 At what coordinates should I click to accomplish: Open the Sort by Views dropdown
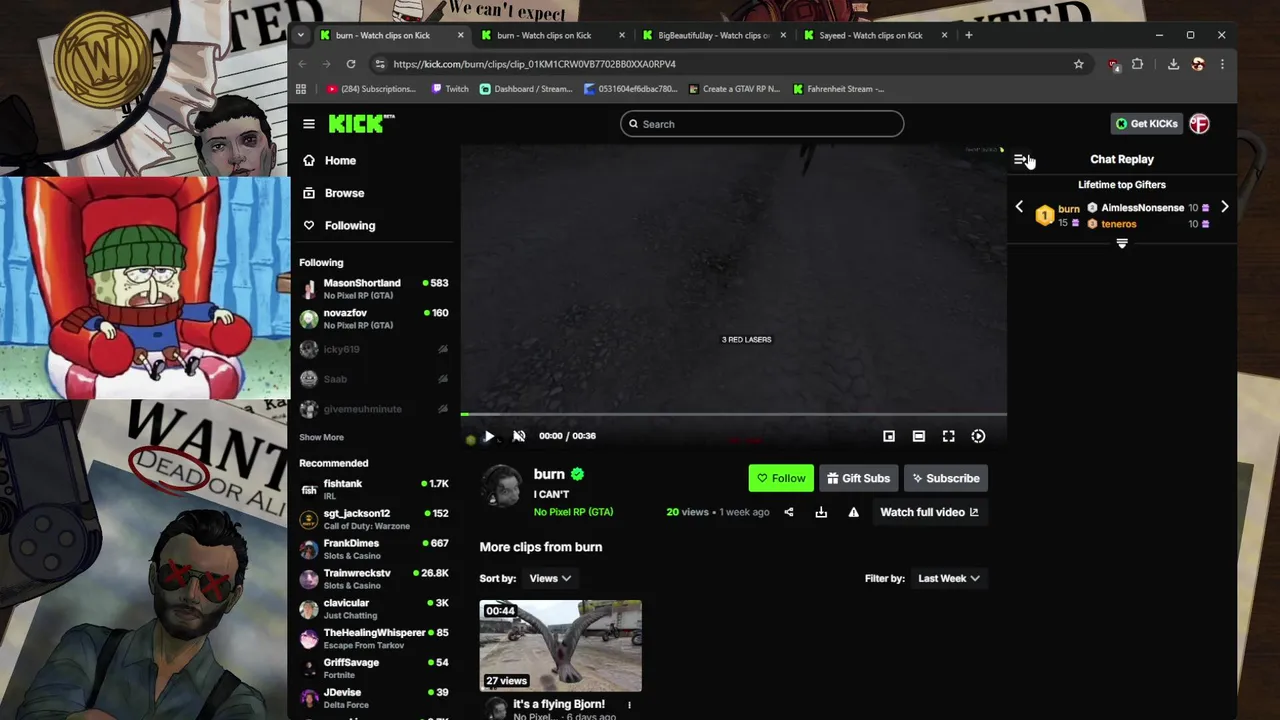[x=550, y=578]
